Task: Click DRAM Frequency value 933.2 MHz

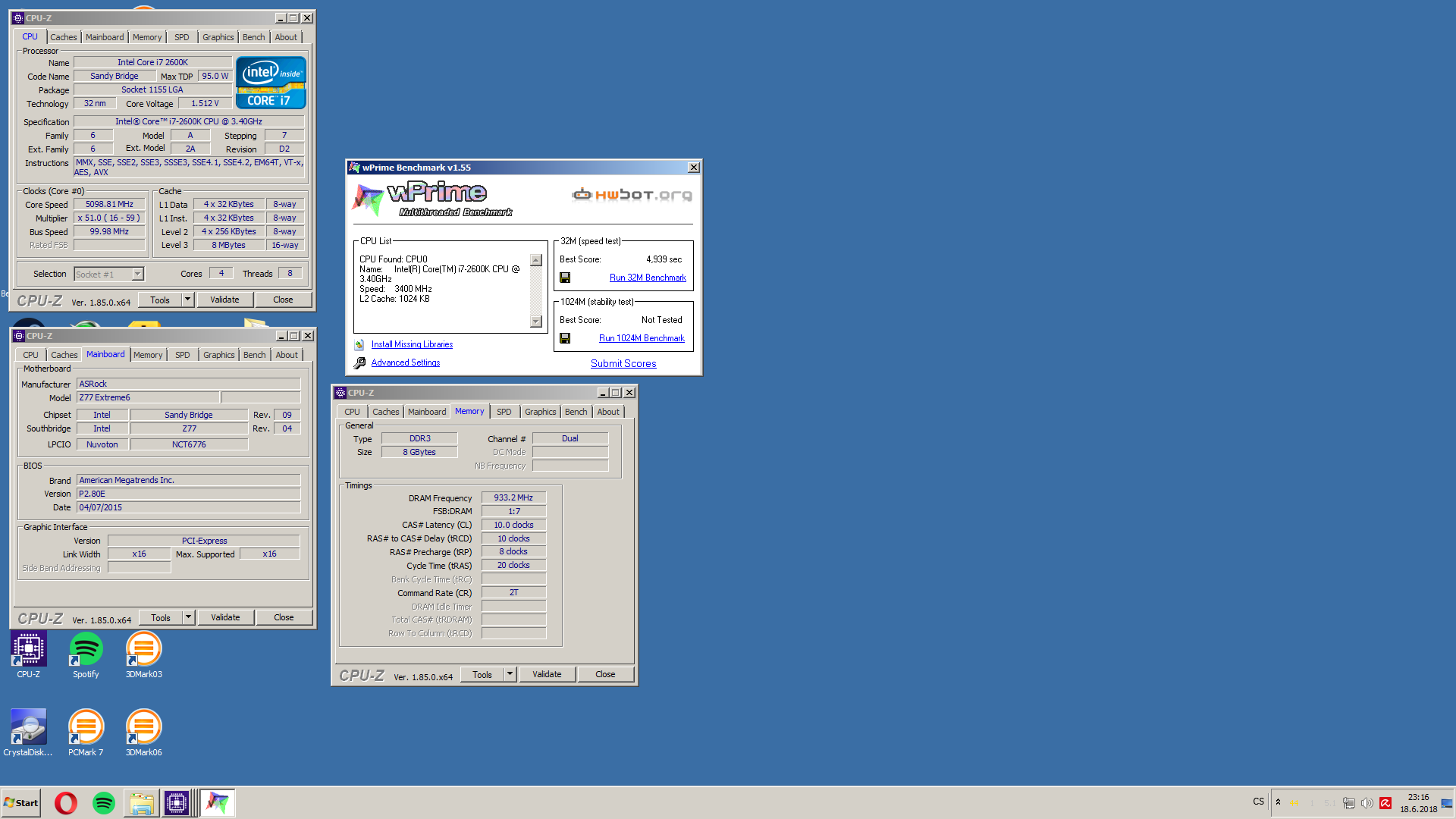Action: 513,498
